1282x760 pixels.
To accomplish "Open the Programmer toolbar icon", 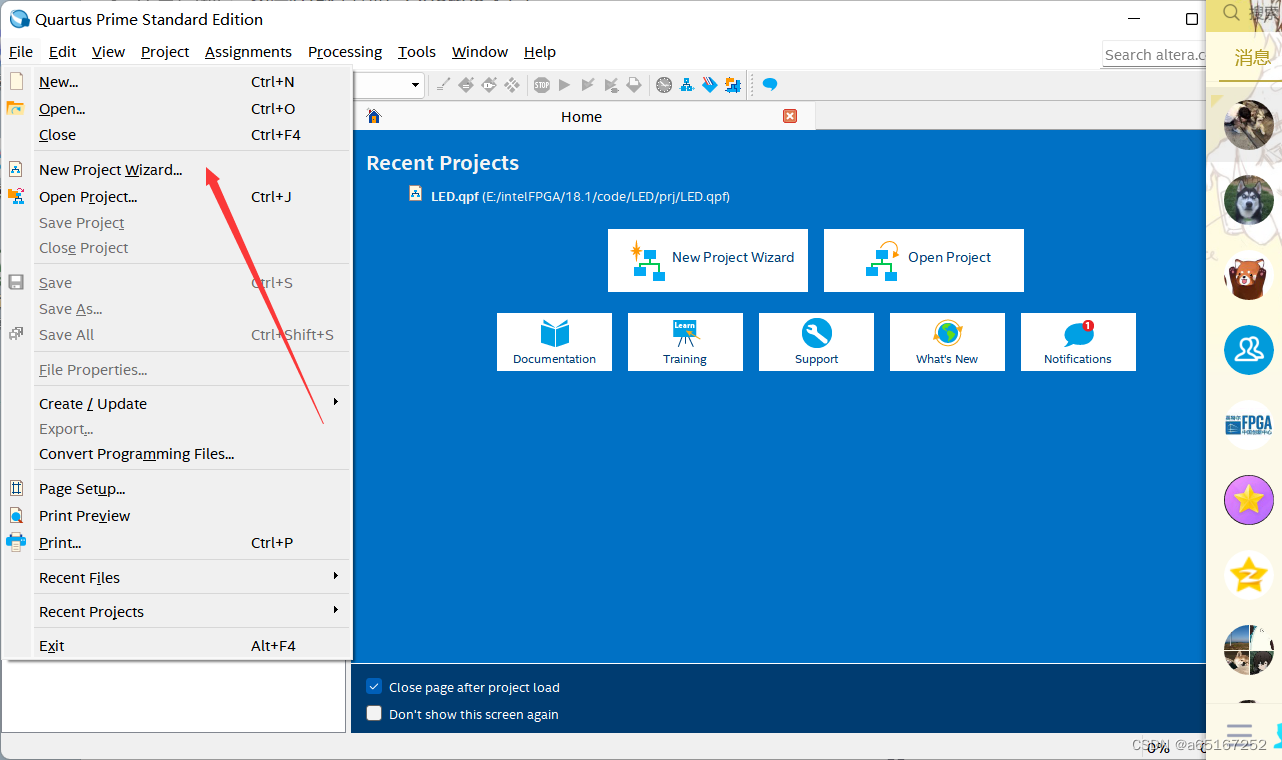I will coord(710,85).
